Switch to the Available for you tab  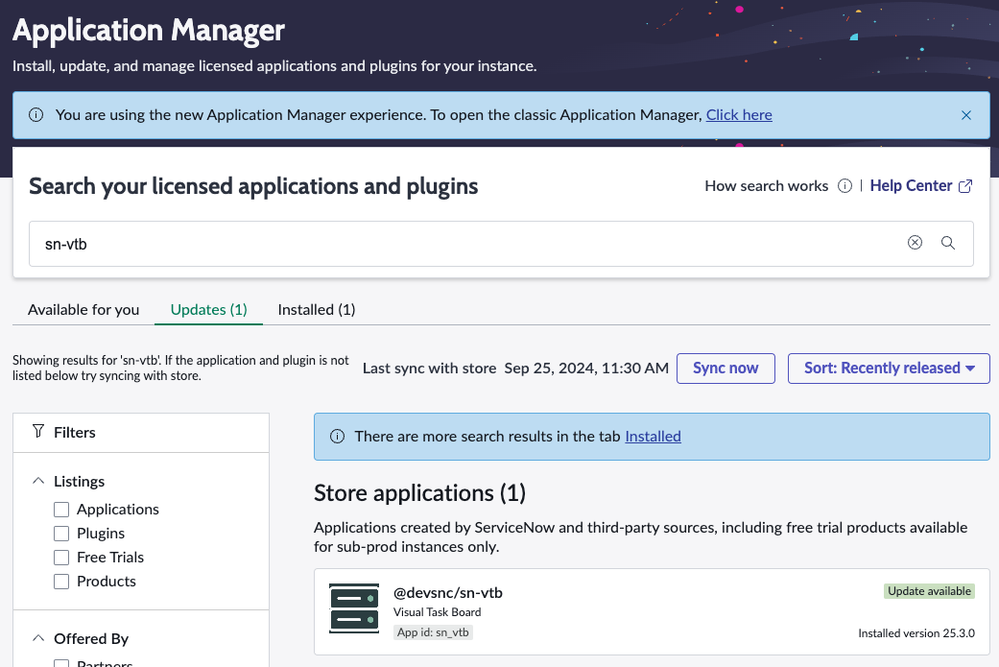(84, 310)
